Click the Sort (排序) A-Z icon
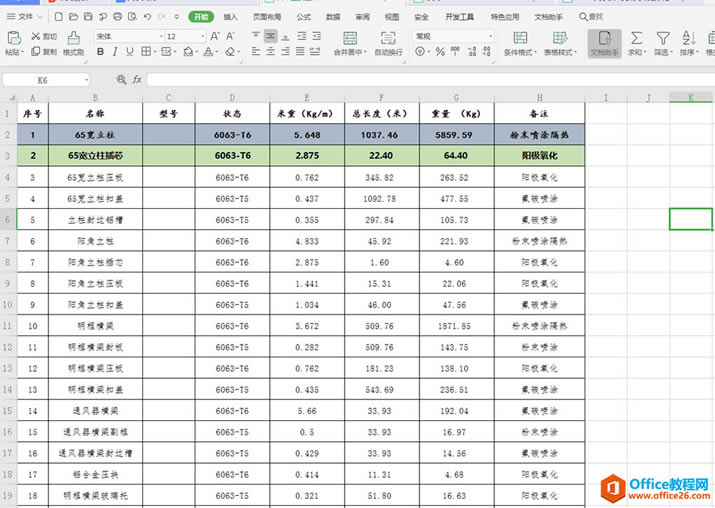The width and height of the screenshot is (715, 508). click(x=690, y=37)
